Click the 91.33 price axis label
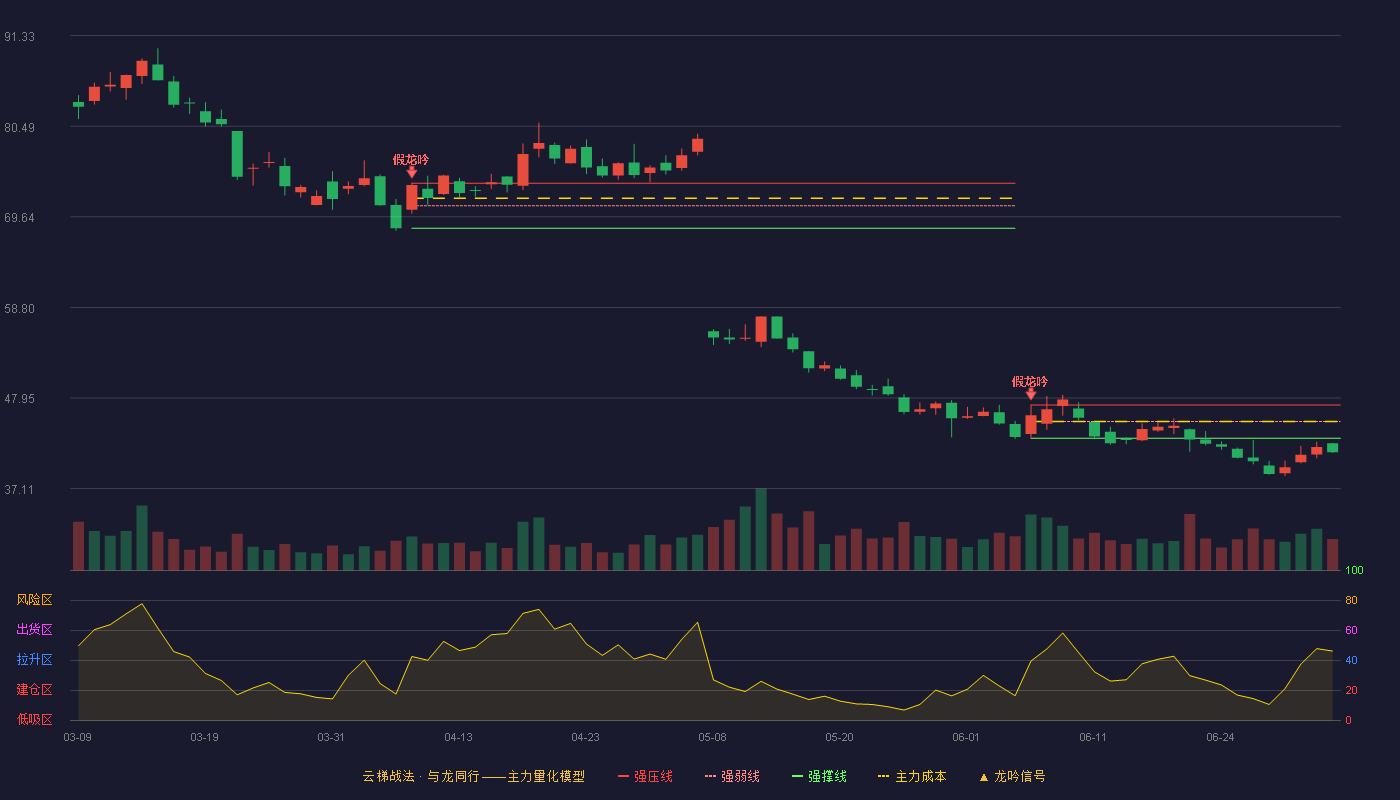 tap(19, 37)
